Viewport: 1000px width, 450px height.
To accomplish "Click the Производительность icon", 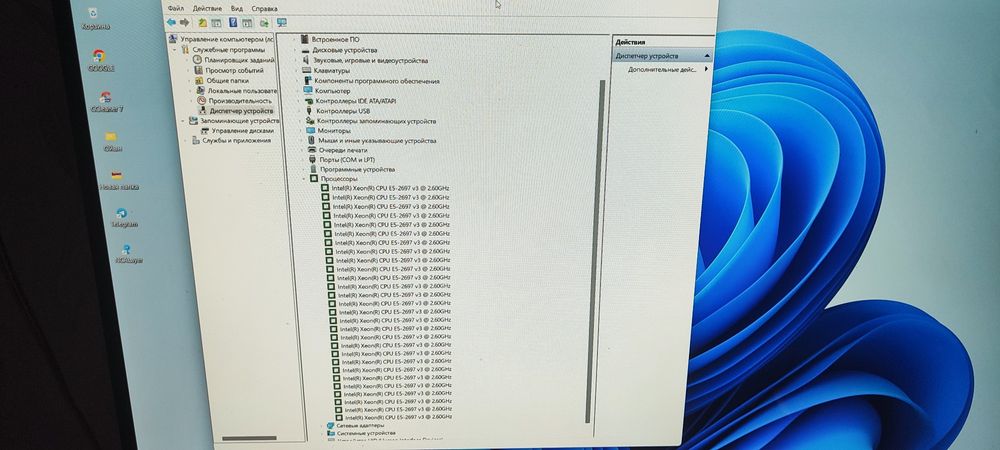I will 202,101.
